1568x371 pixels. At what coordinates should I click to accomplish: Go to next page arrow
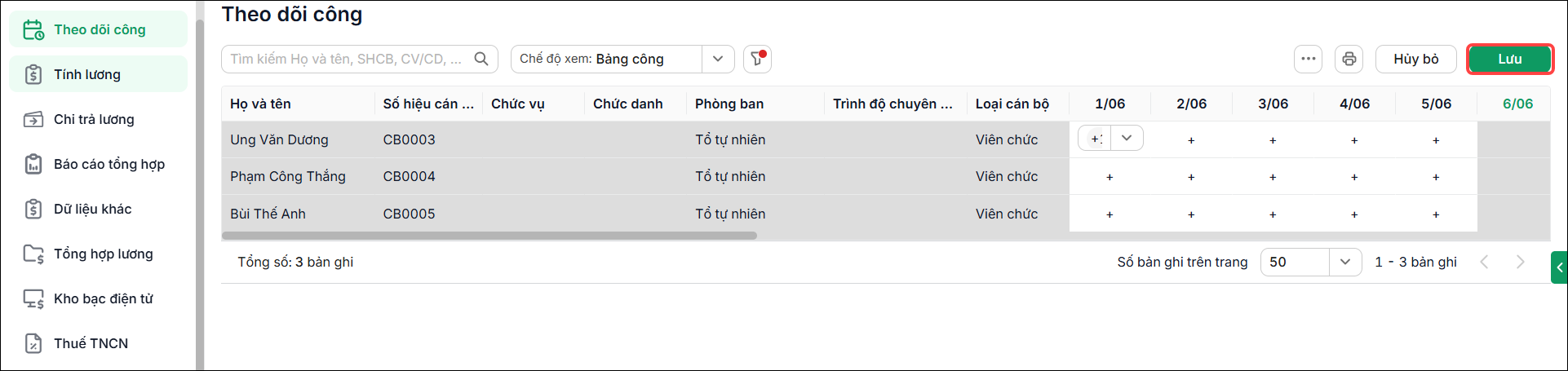tap(1520, 262)
